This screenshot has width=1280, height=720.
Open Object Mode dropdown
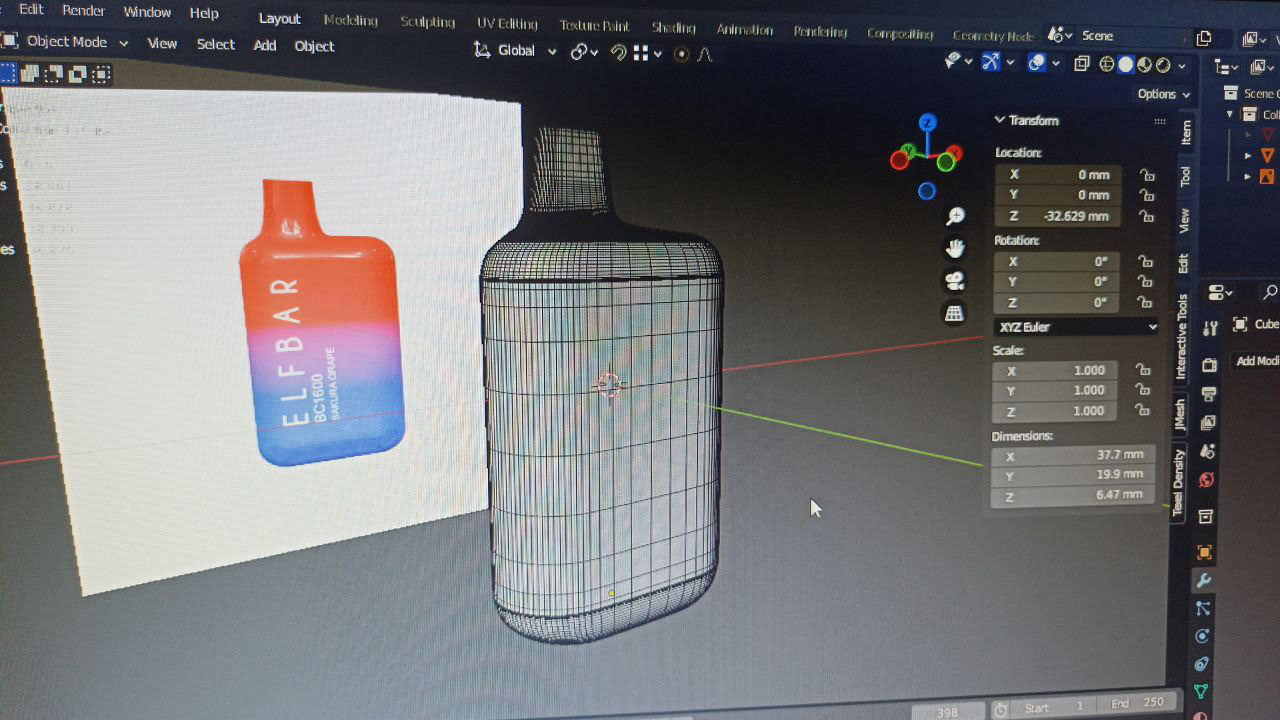tap(66, 42)
